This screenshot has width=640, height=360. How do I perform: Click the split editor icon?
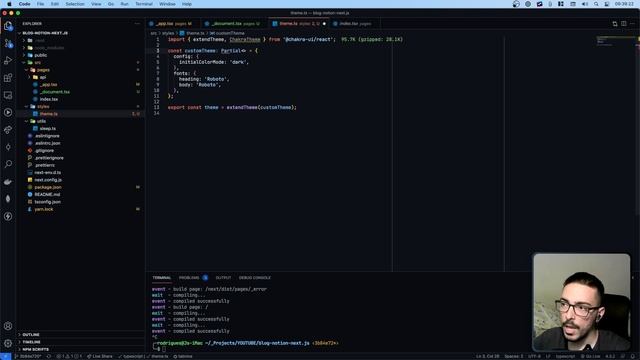coord(624,24)
